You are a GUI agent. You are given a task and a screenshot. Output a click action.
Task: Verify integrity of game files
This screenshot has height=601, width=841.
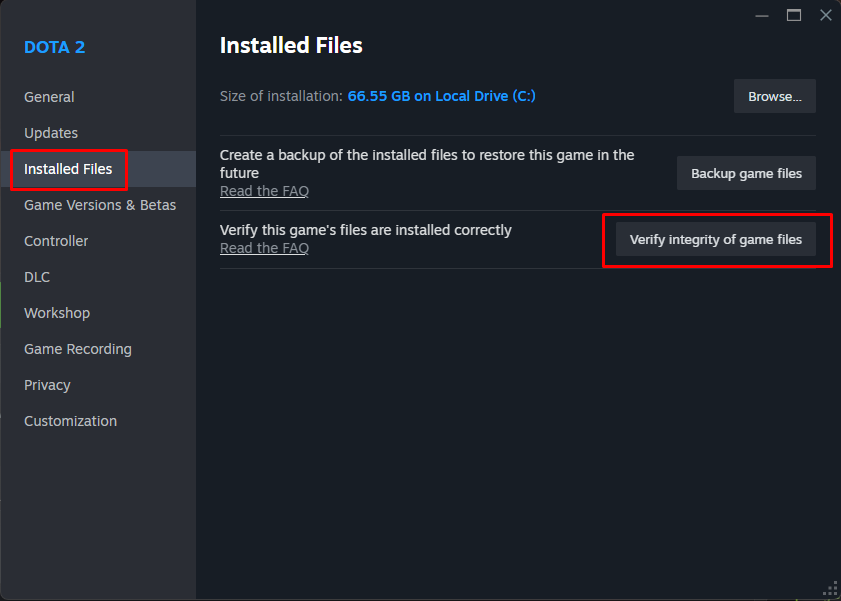click(715, 239)
